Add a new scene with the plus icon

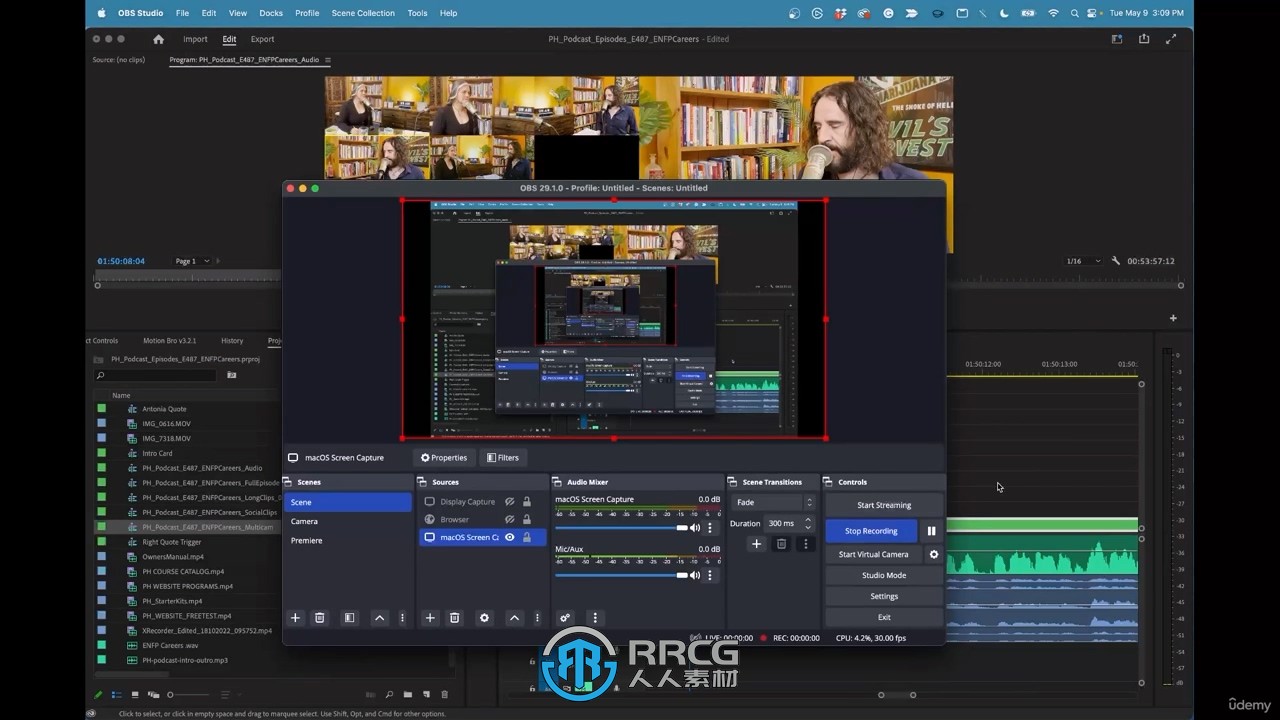pos(295,618)
